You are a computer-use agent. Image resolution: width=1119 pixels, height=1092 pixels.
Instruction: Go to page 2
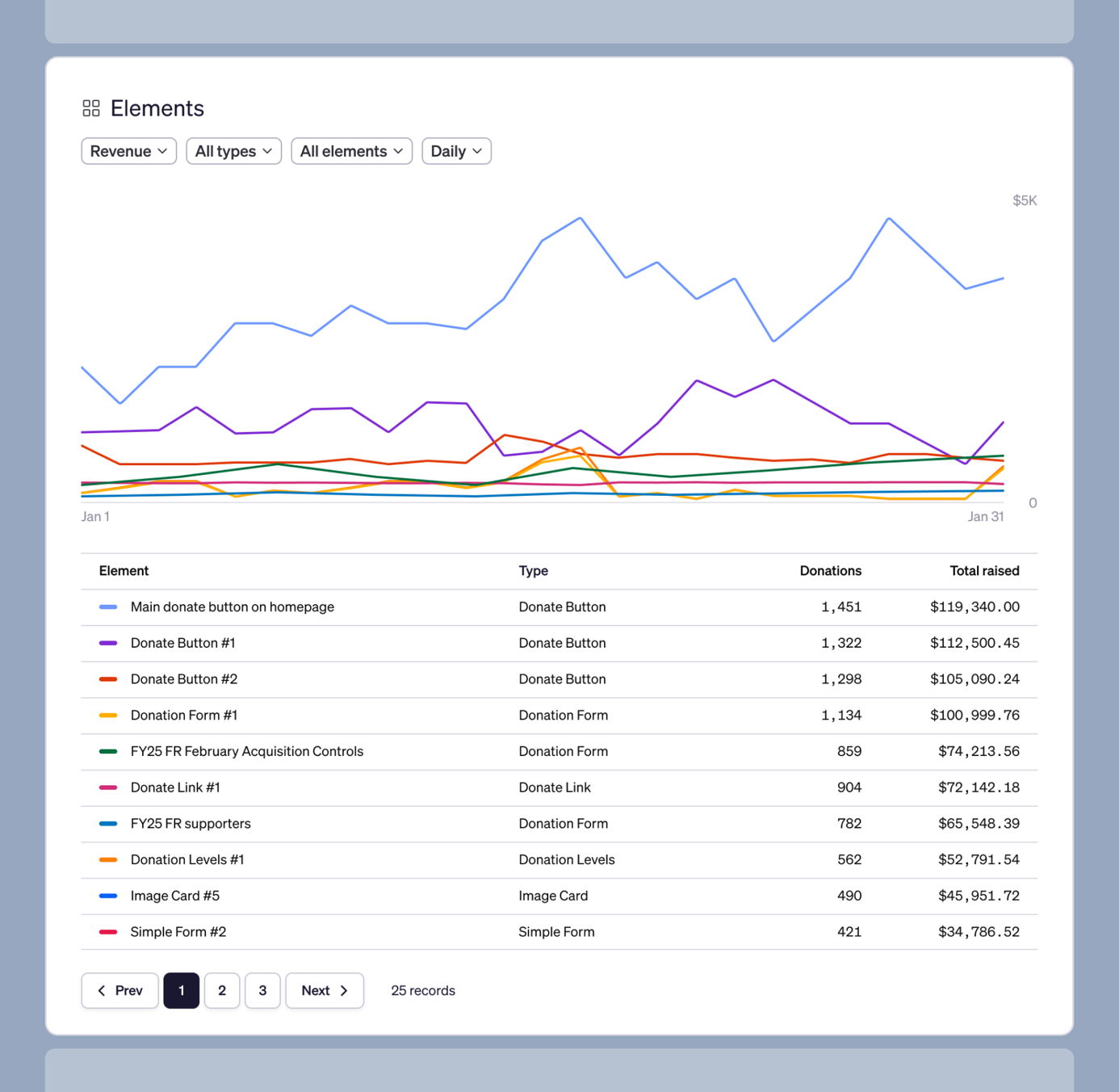(x=222, y=990)
